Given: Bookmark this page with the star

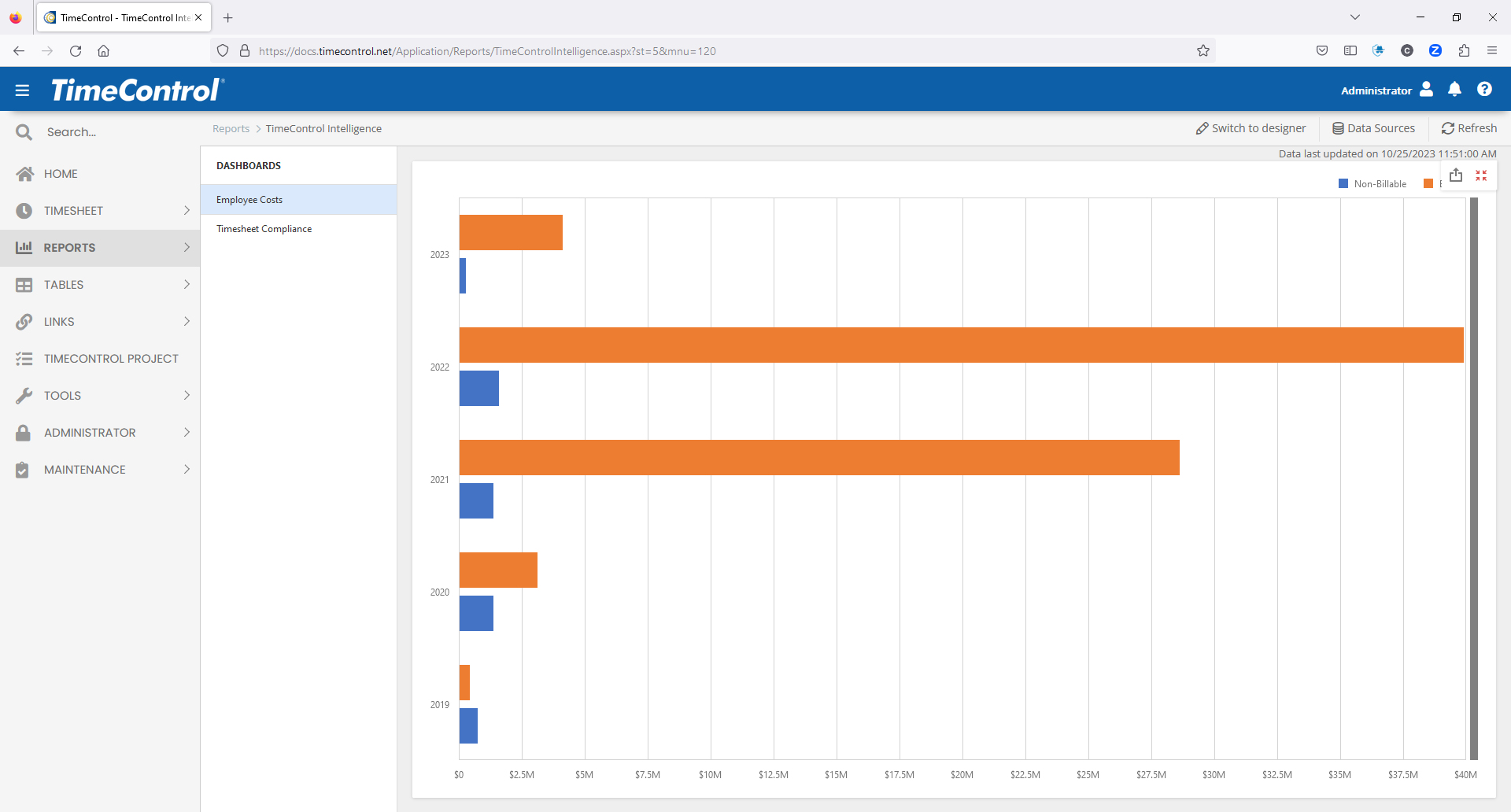Looking at the screenshot, I should coord(1203,51).
